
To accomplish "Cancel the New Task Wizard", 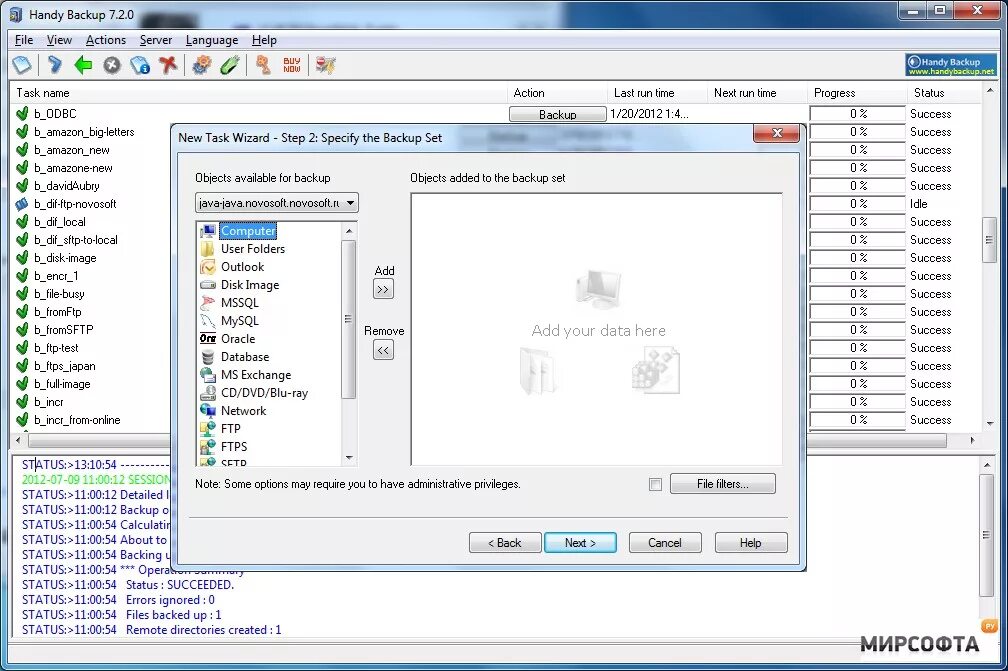I will (x=665, y=542).
